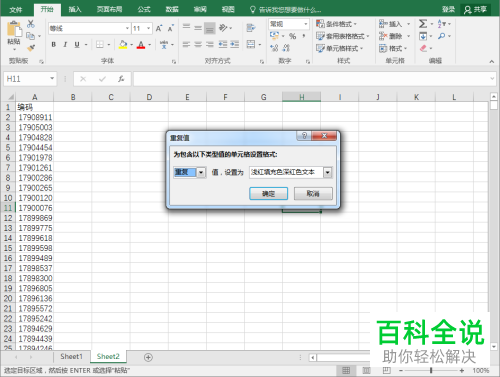
Task: Decrease font size with small A
Action: [x=171, y=28]
